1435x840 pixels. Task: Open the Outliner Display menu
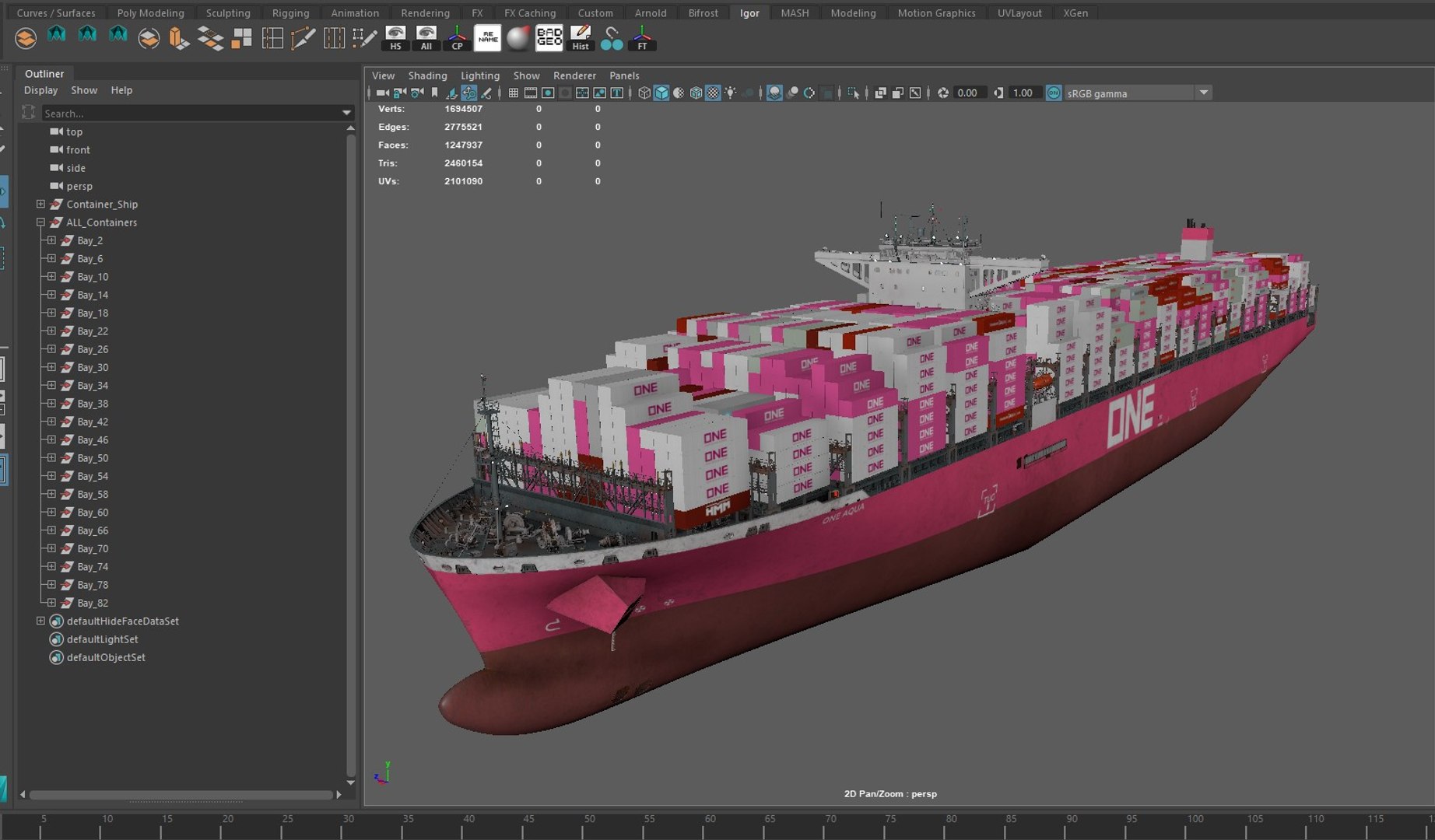click(x=40, y=90)
